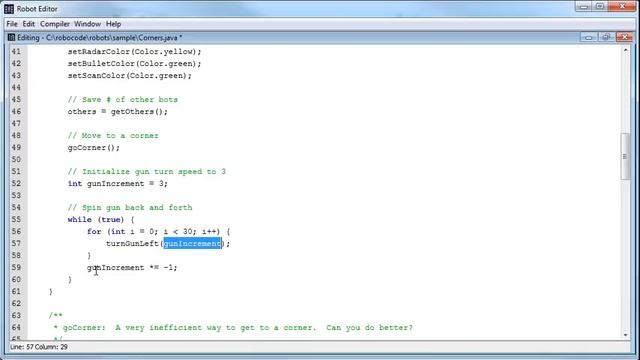
Task: Restore the Corners.java editing window
Action: coord(606,38)
